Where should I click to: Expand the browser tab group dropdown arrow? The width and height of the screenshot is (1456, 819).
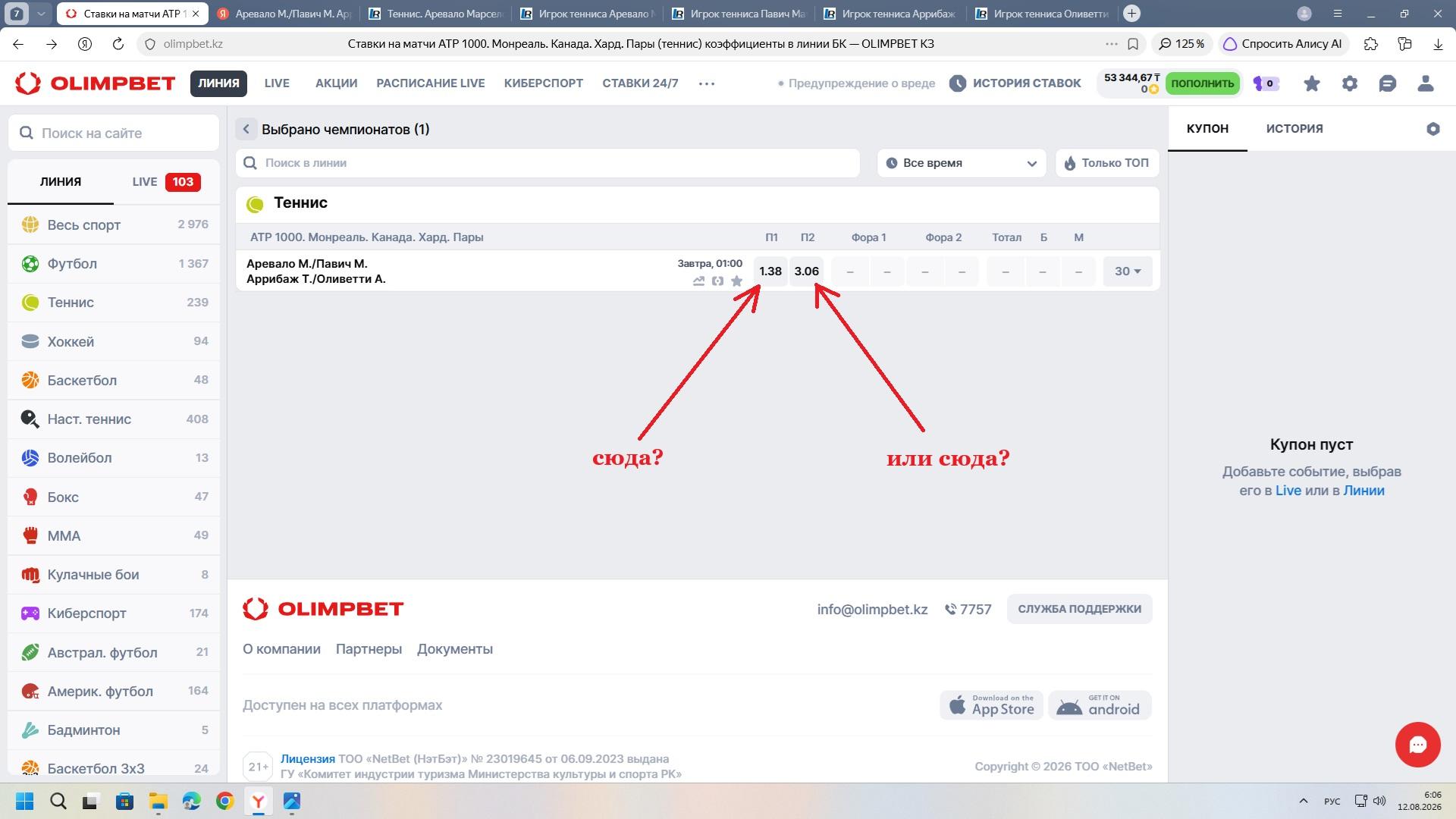point(42,14)
